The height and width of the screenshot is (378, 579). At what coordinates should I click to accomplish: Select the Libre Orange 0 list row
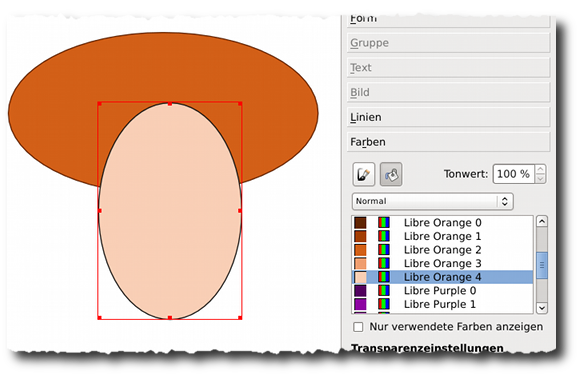[x=442, y=223]
